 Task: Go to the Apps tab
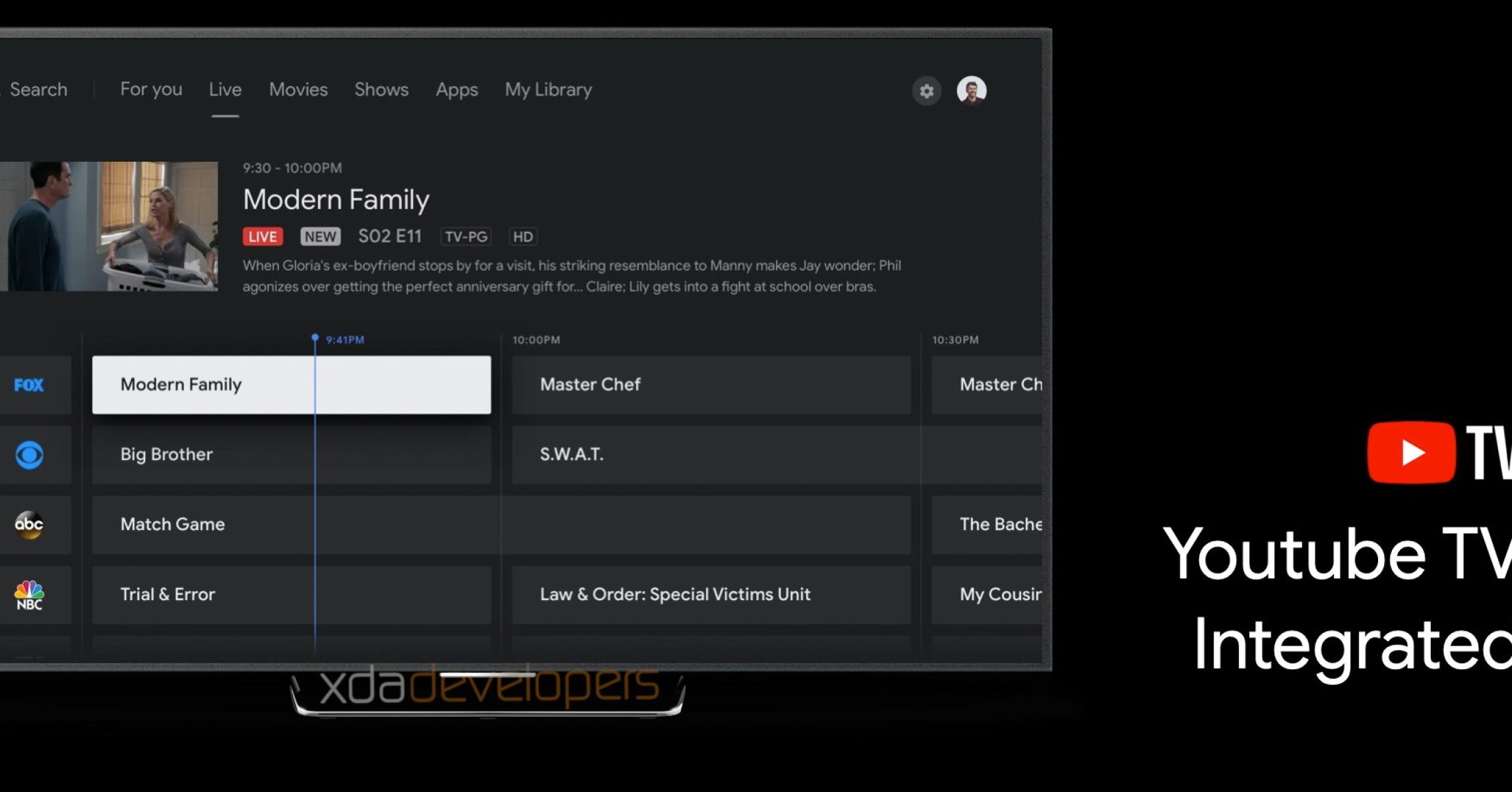457,89
